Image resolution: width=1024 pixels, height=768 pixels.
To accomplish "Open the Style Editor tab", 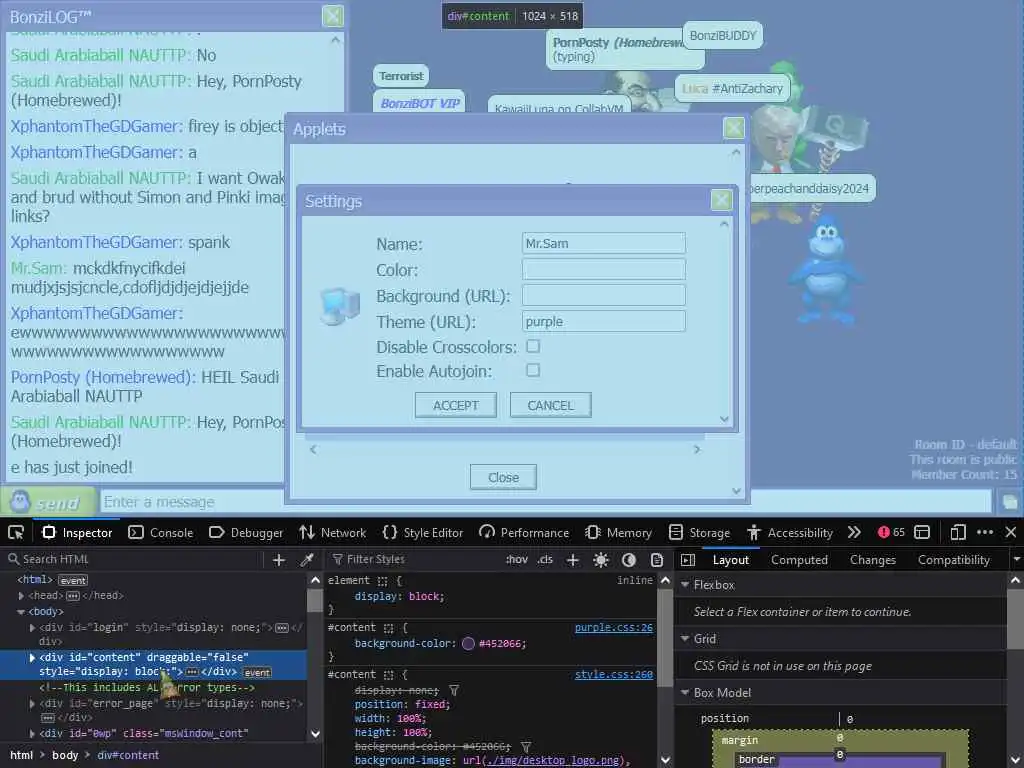I will 423,532.
